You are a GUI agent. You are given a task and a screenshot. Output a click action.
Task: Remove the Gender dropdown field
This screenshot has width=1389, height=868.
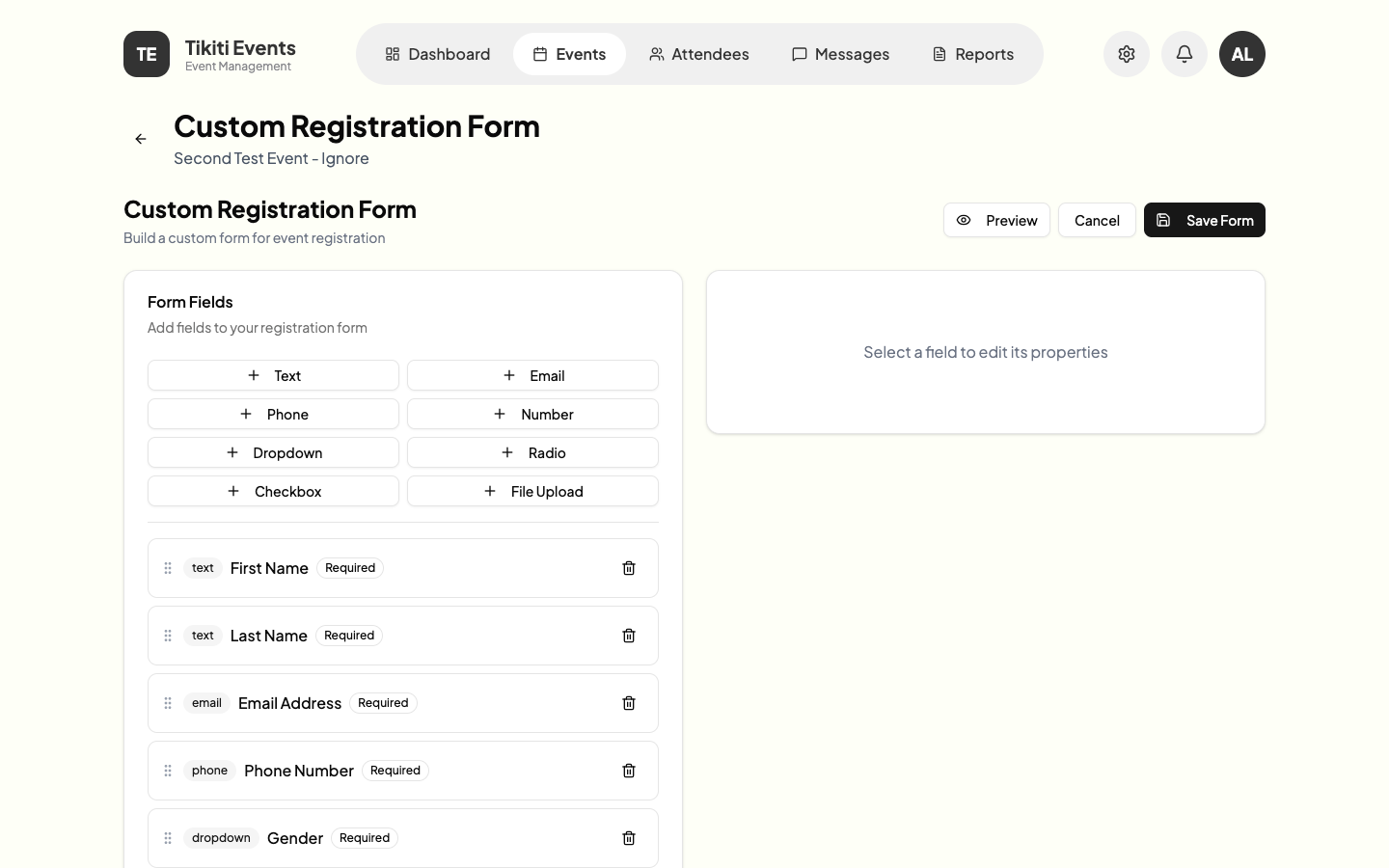pos(629,838)
